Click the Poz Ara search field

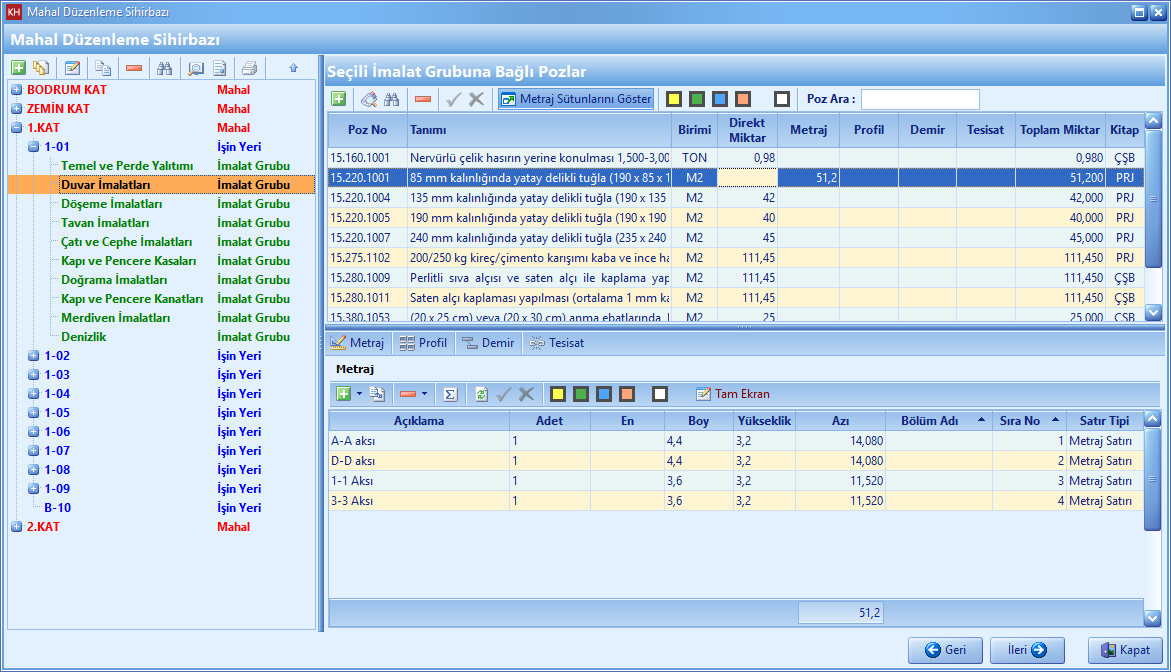point(920,99)
